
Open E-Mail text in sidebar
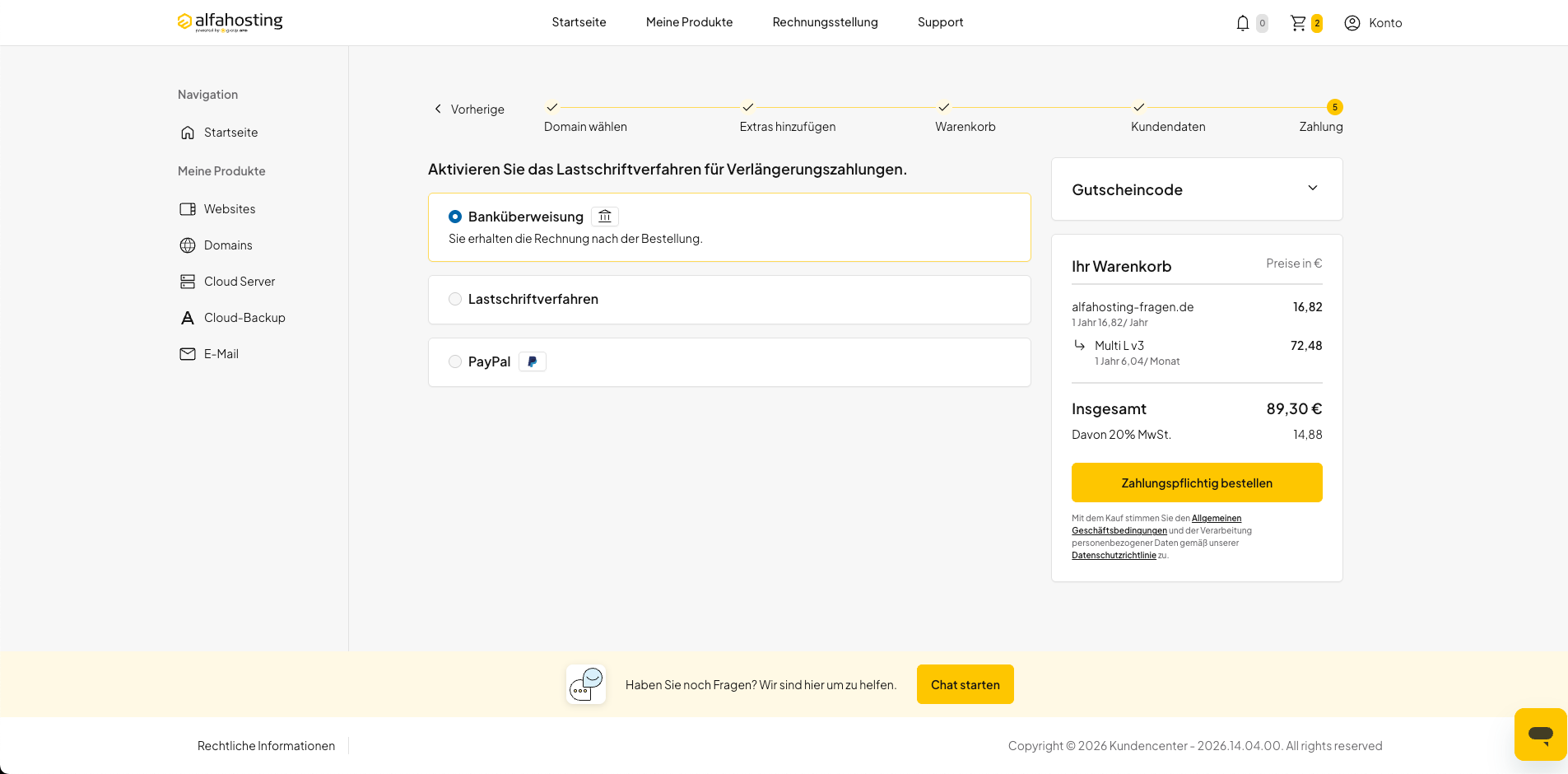click(221, 354)
